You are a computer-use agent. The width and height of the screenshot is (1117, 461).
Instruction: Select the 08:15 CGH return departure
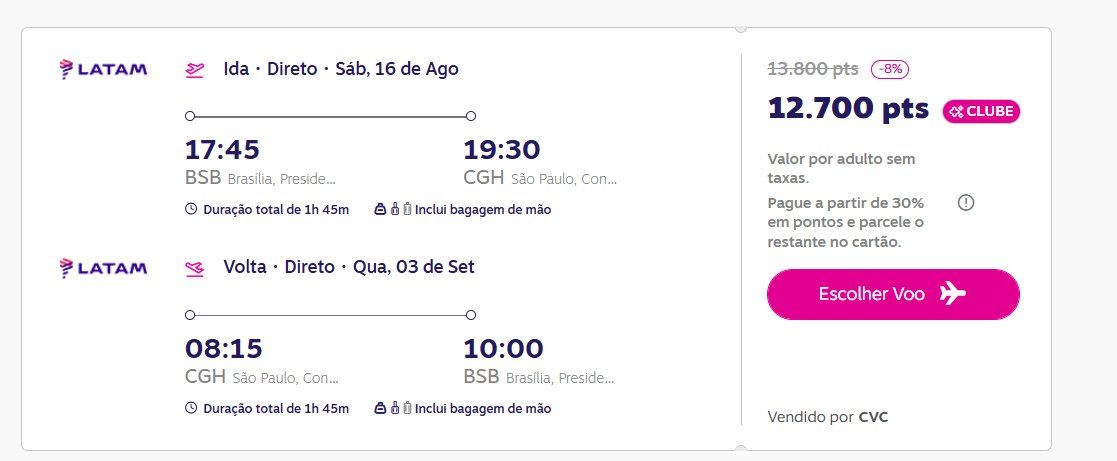point(224,349)
